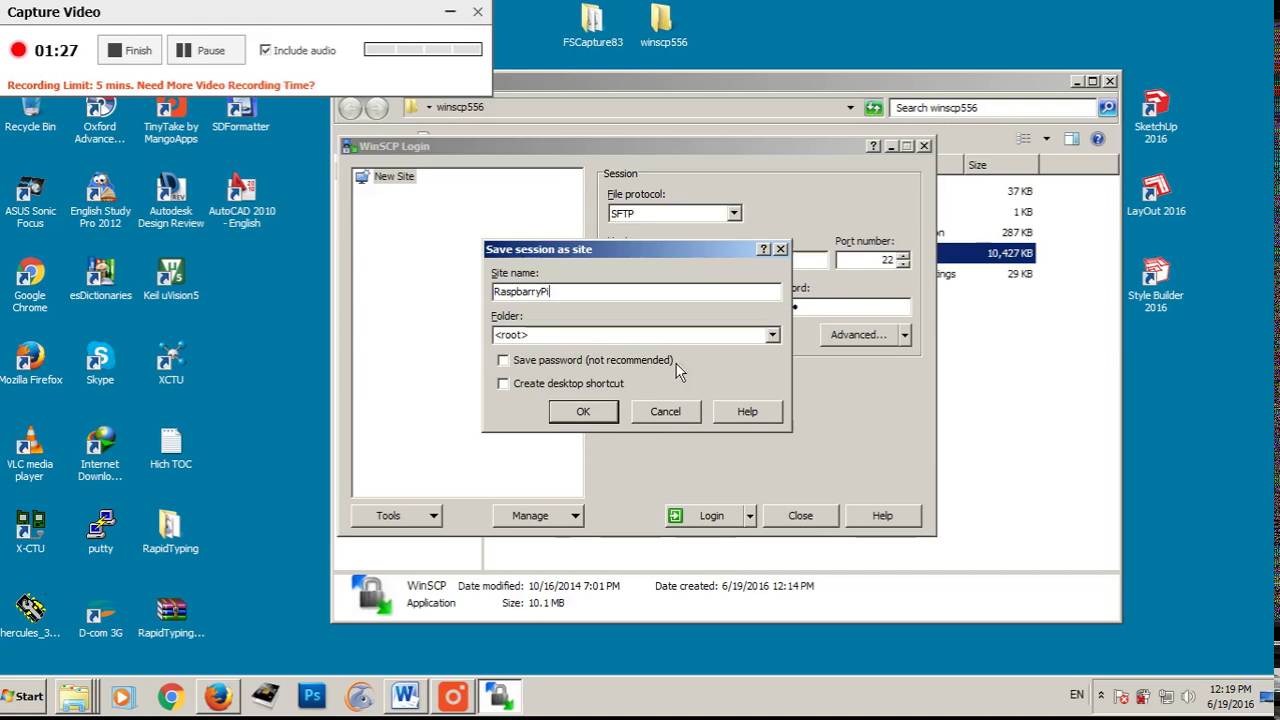Click the Close button in WinSCP Login
The height and width of the screenshot is (720, 1280).
coord(800,516)
